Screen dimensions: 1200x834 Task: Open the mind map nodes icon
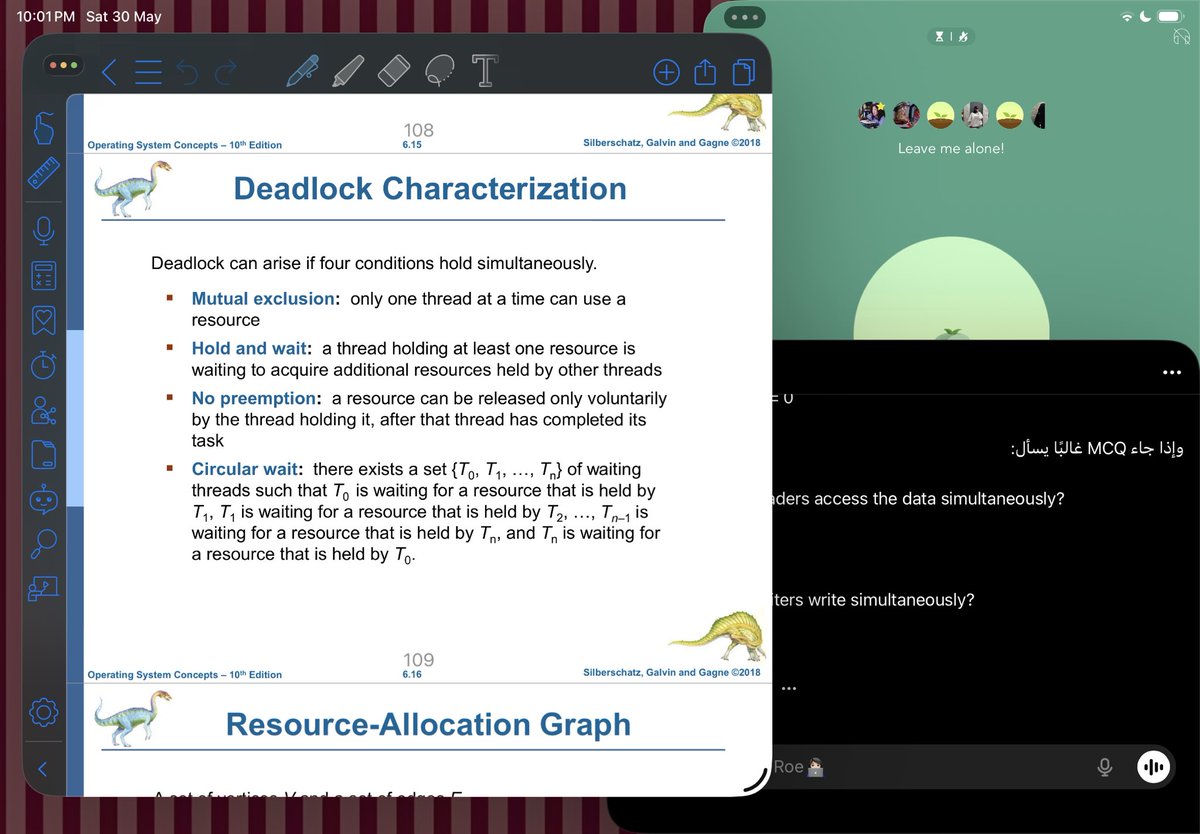click(x=43, y=410)
